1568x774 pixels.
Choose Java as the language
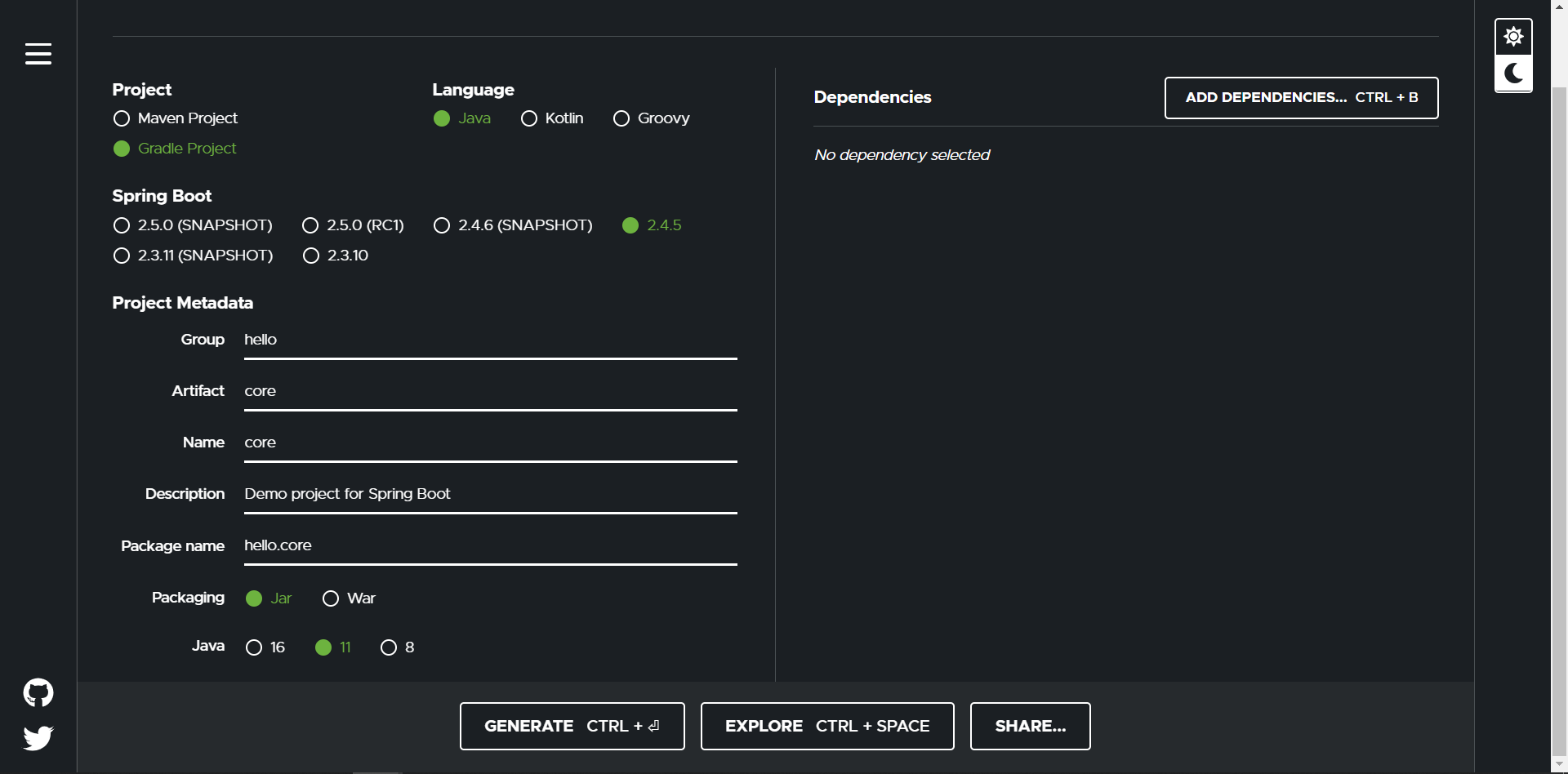pos(462,118)
